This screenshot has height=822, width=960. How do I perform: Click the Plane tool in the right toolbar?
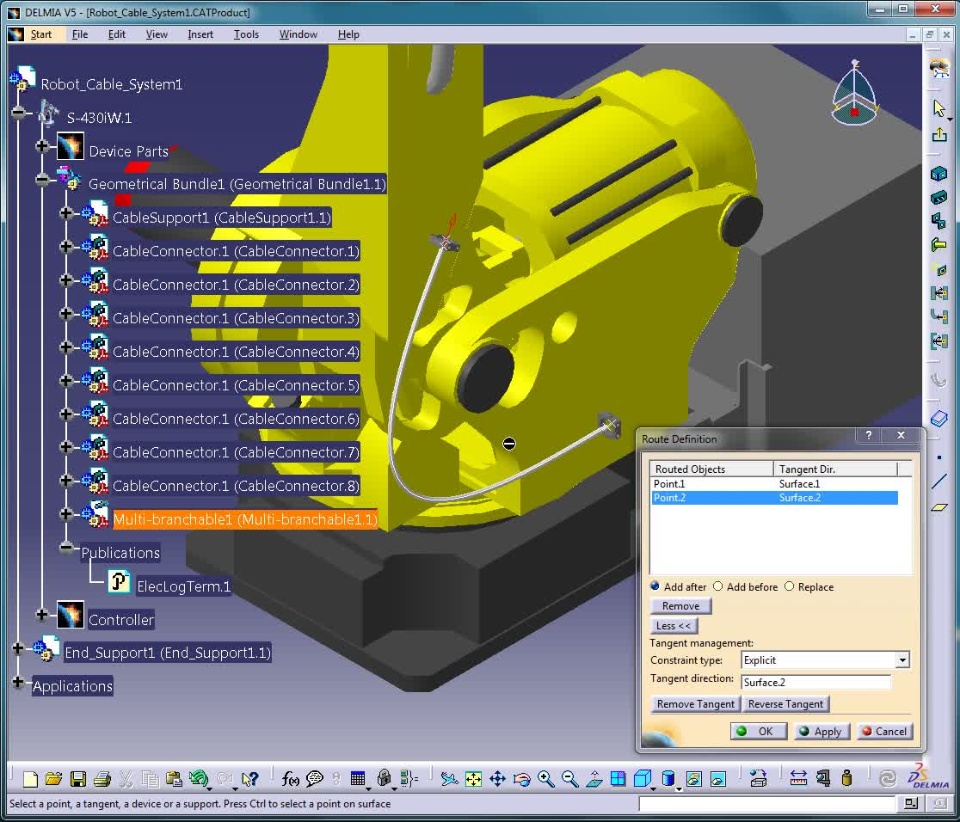pyautogui.click(x=939, y=507)
